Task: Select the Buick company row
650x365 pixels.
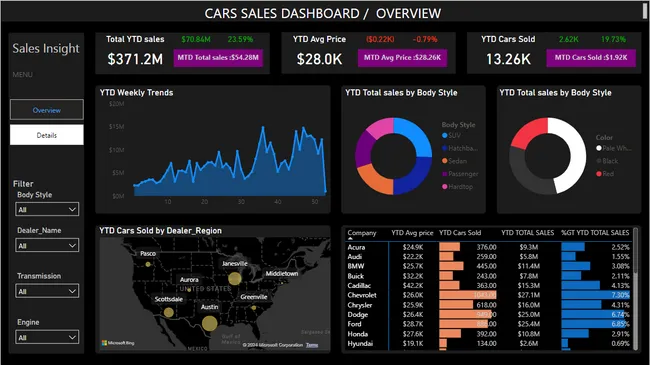Action: click(489, 276)
